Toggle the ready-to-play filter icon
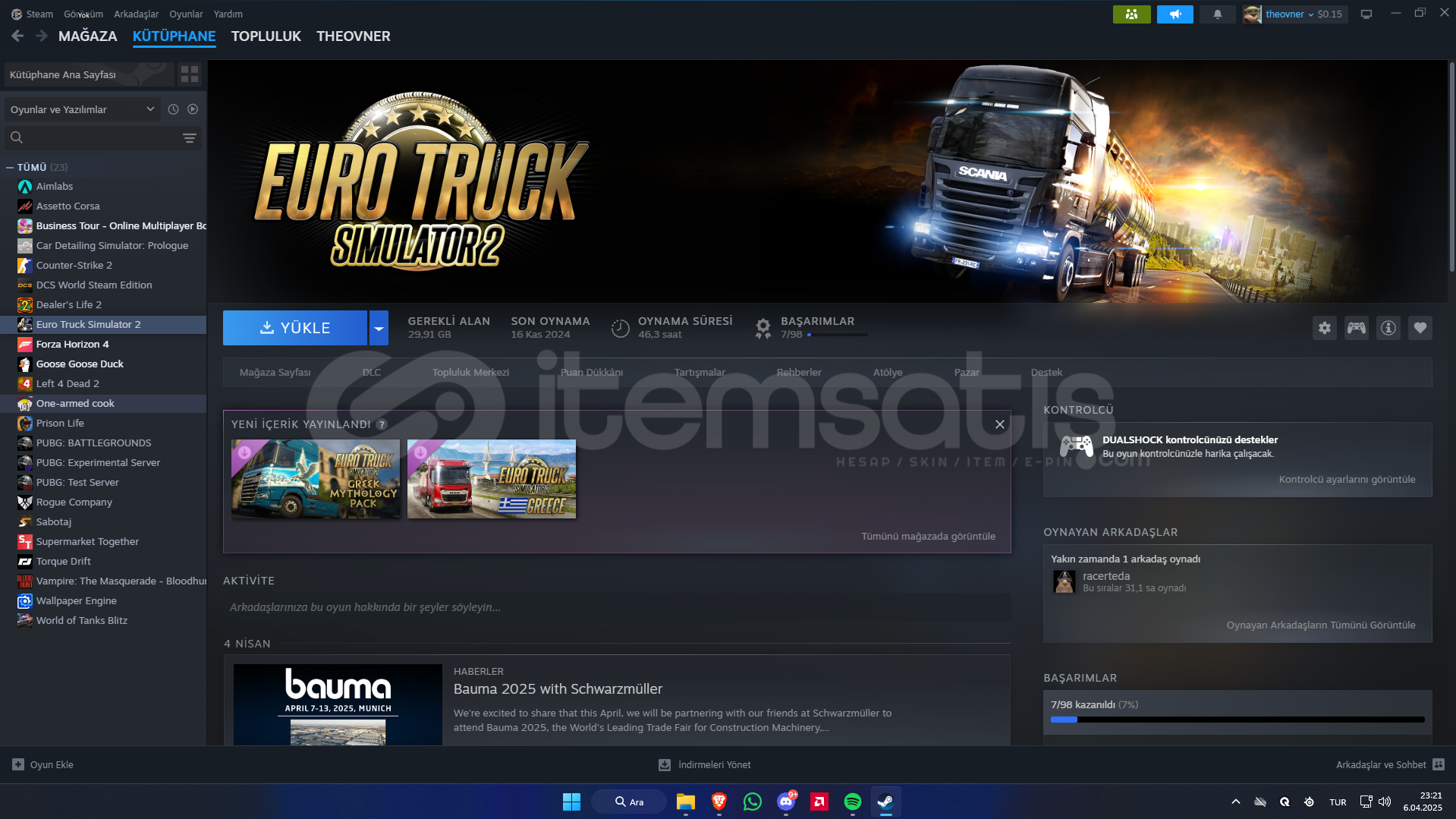The width and height of the screenshot is (1456, 819). [x=193, y=109]
